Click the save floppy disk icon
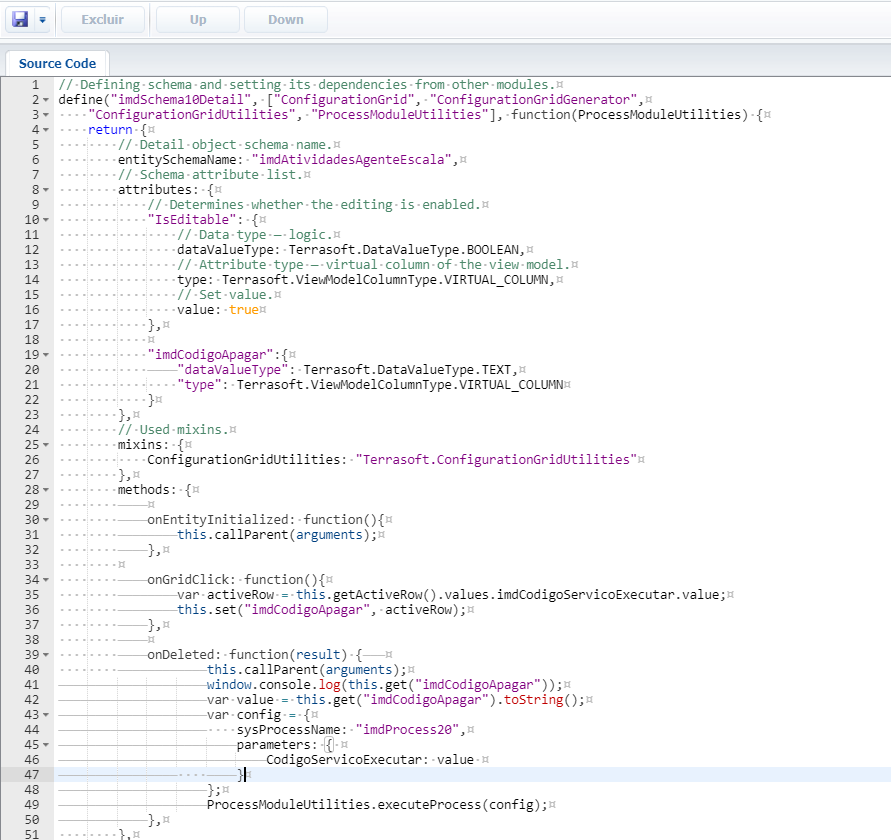This screenshot has height=840, width=891. tap(20, 19)
